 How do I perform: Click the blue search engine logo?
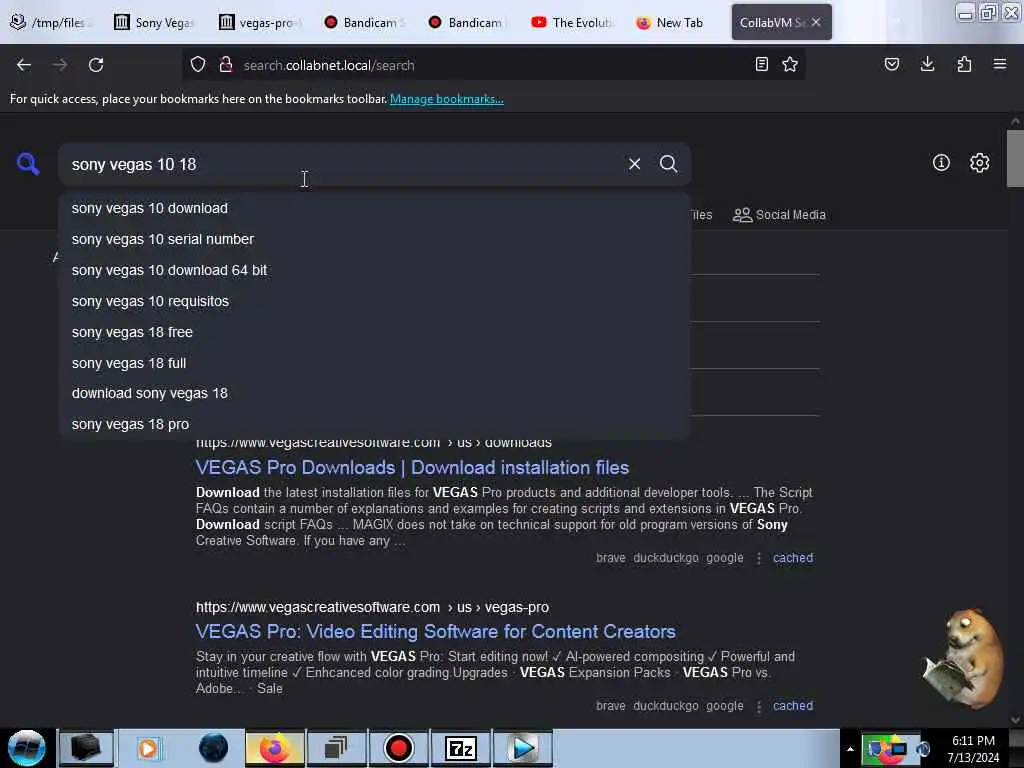pyautogui.click(x=28, y=163)
